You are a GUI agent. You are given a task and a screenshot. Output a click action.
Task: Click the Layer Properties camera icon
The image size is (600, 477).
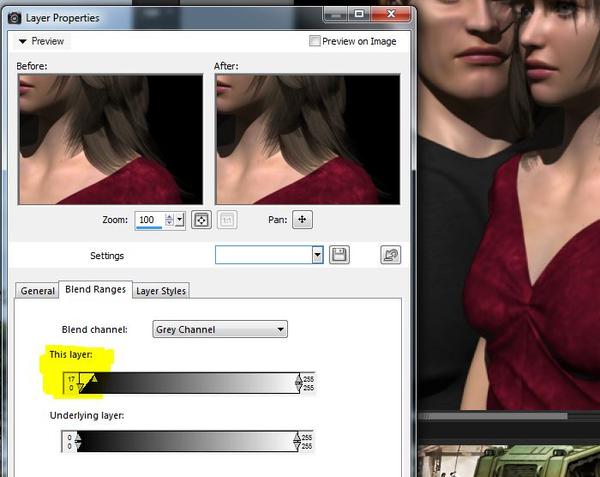[14, 18]
